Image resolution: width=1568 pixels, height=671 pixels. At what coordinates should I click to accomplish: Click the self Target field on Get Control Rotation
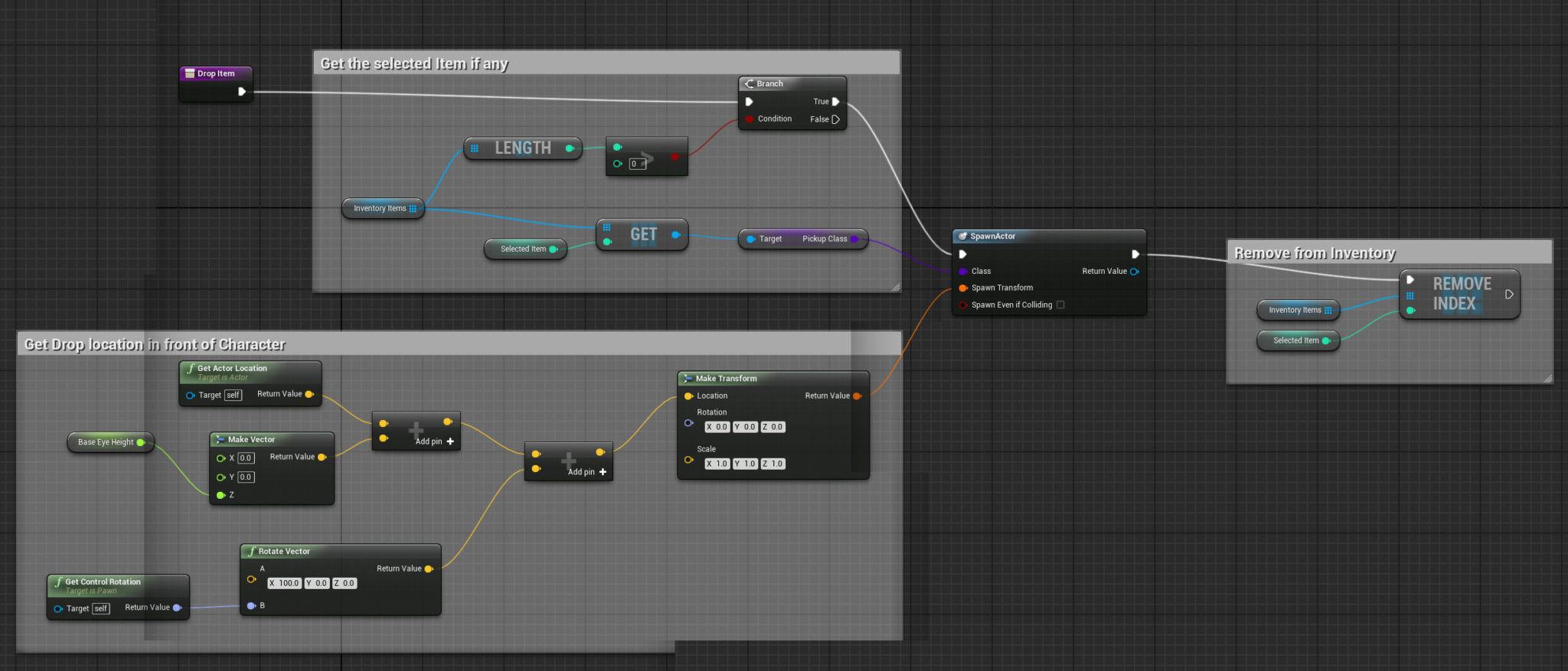[101, 609]
